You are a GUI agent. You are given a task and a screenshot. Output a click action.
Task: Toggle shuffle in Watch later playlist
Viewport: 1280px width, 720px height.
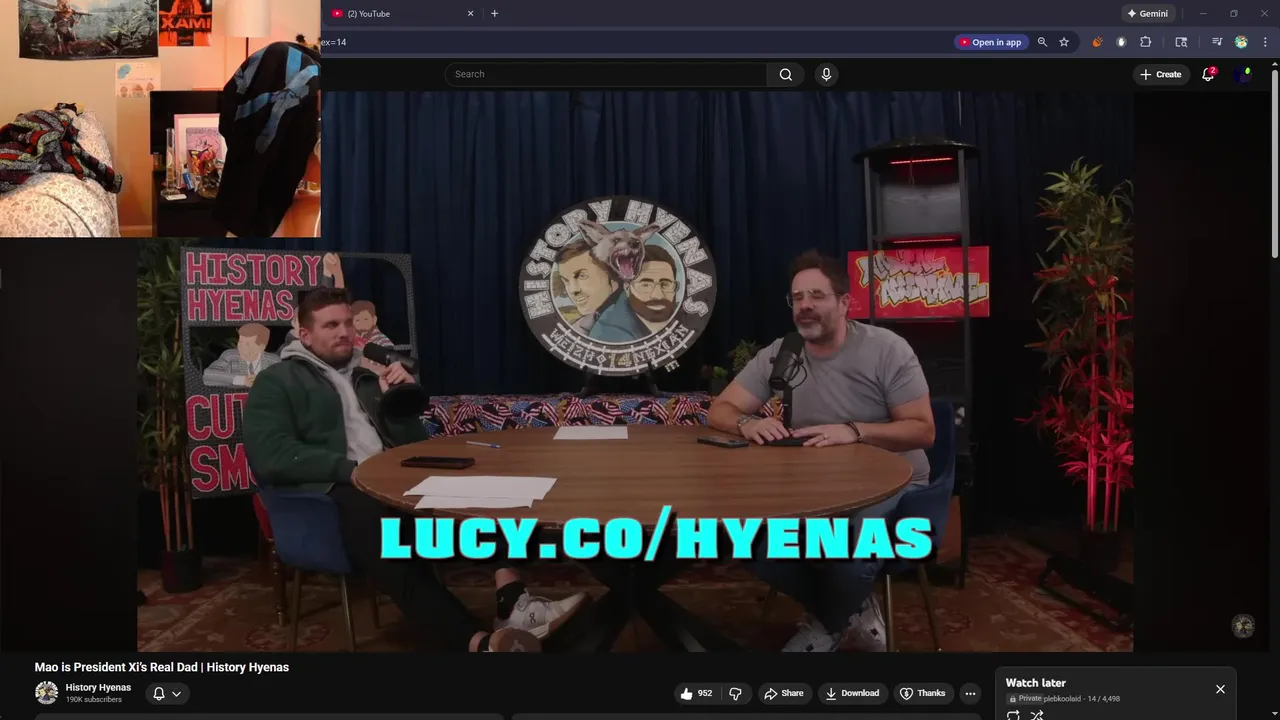(x=1037, y=715)
